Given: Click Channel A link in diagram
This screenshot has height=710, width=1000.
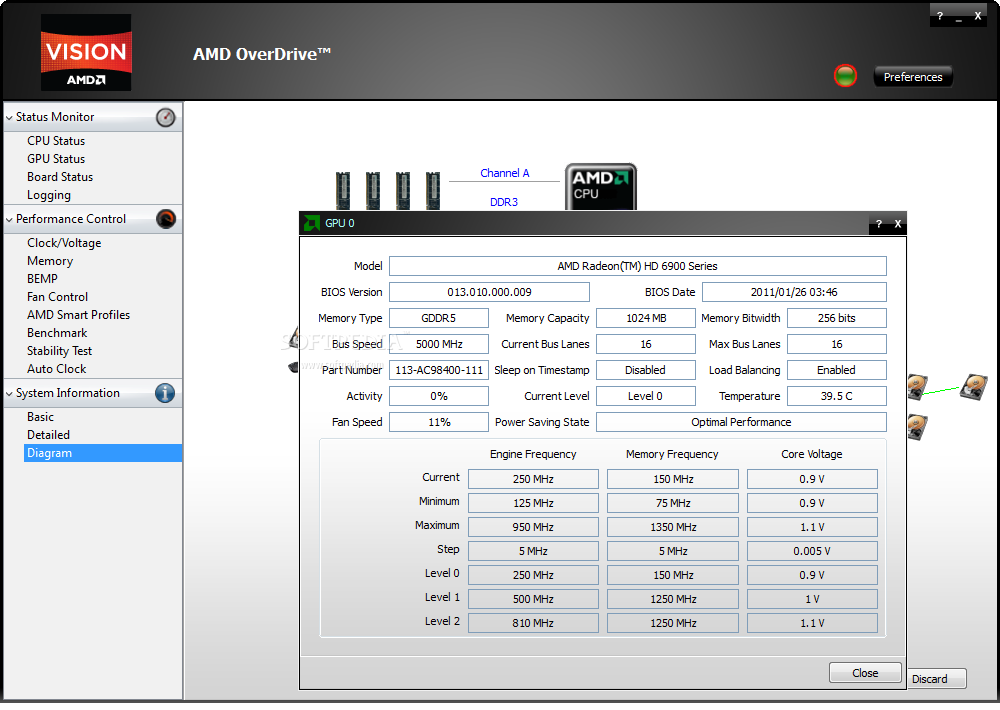Looking at the screenshot, I should pos(504,173).
